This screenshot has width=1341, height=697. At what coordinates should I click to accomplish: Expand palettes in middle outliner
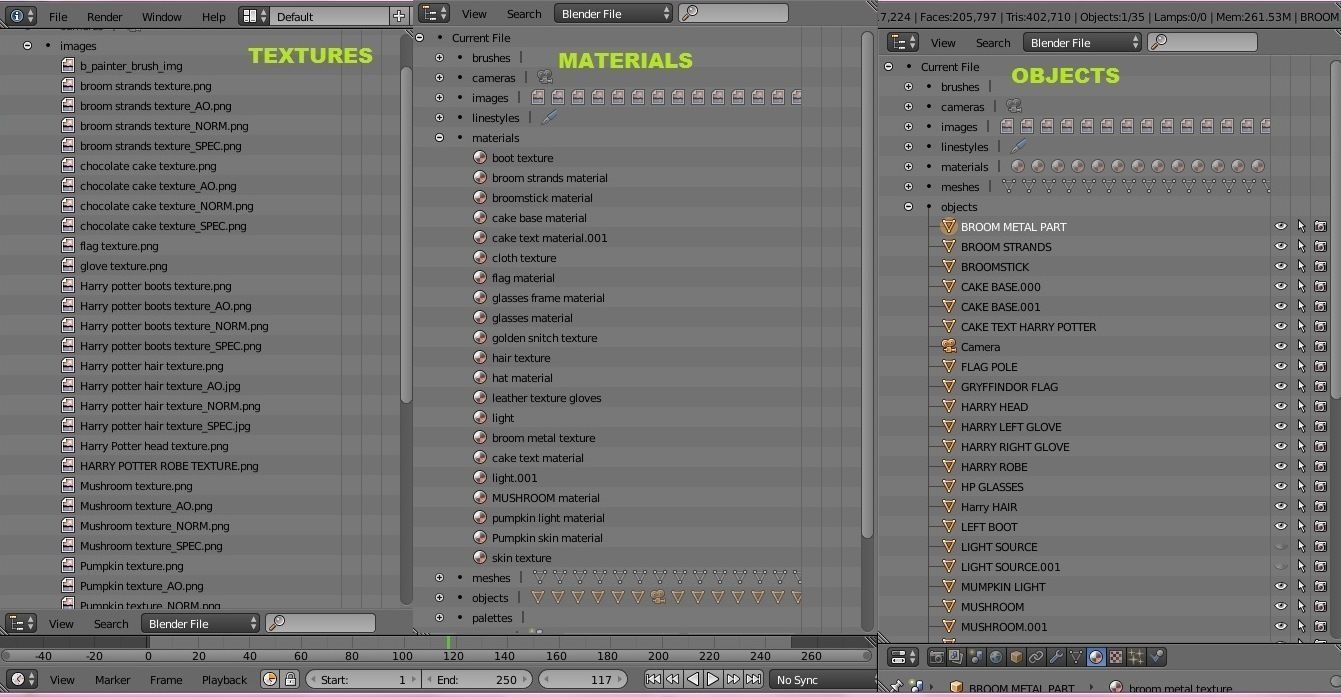439,618
